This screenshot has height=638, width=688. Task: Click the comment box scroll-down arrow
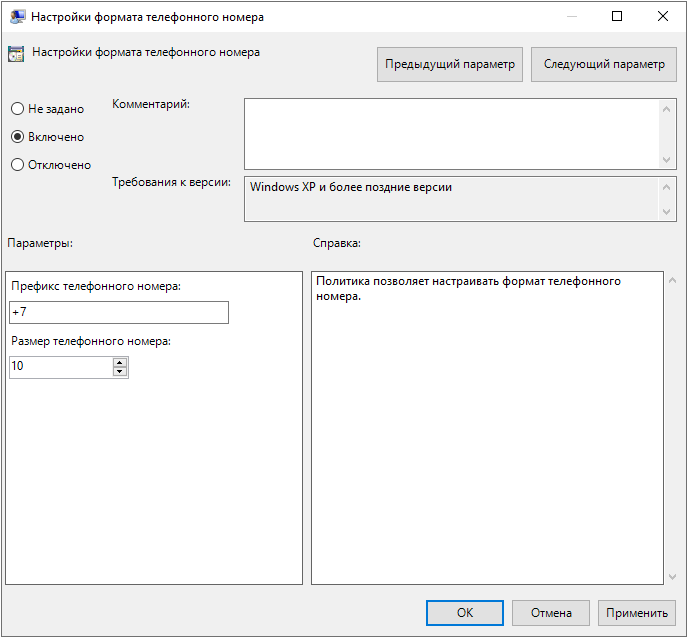tap(667, 159)
